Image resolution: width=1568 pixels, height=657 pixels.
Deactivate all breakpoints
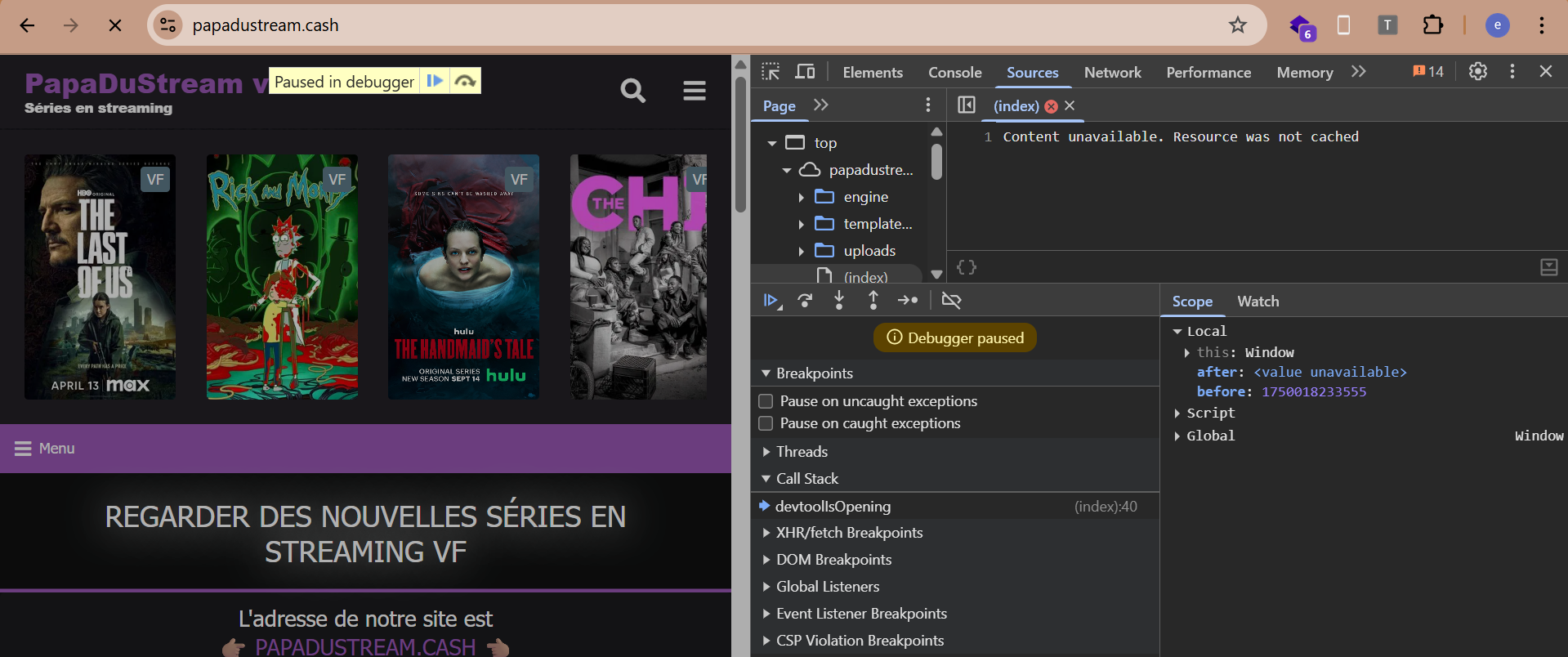pos(951,301)
